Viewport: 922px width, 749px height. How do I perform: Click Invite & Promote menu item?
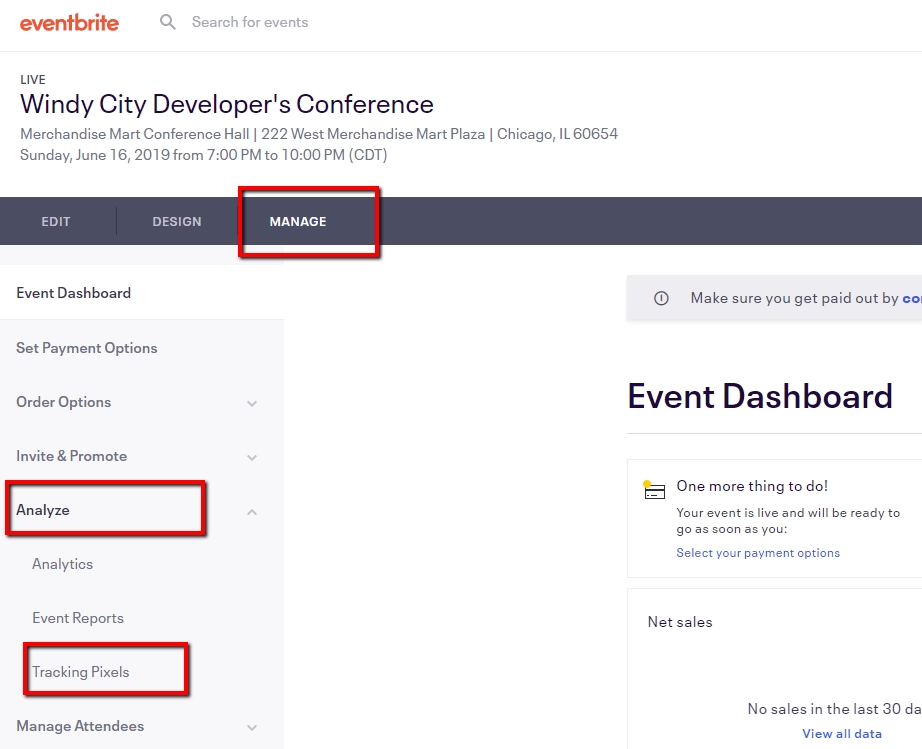click(x=72, y=456)
